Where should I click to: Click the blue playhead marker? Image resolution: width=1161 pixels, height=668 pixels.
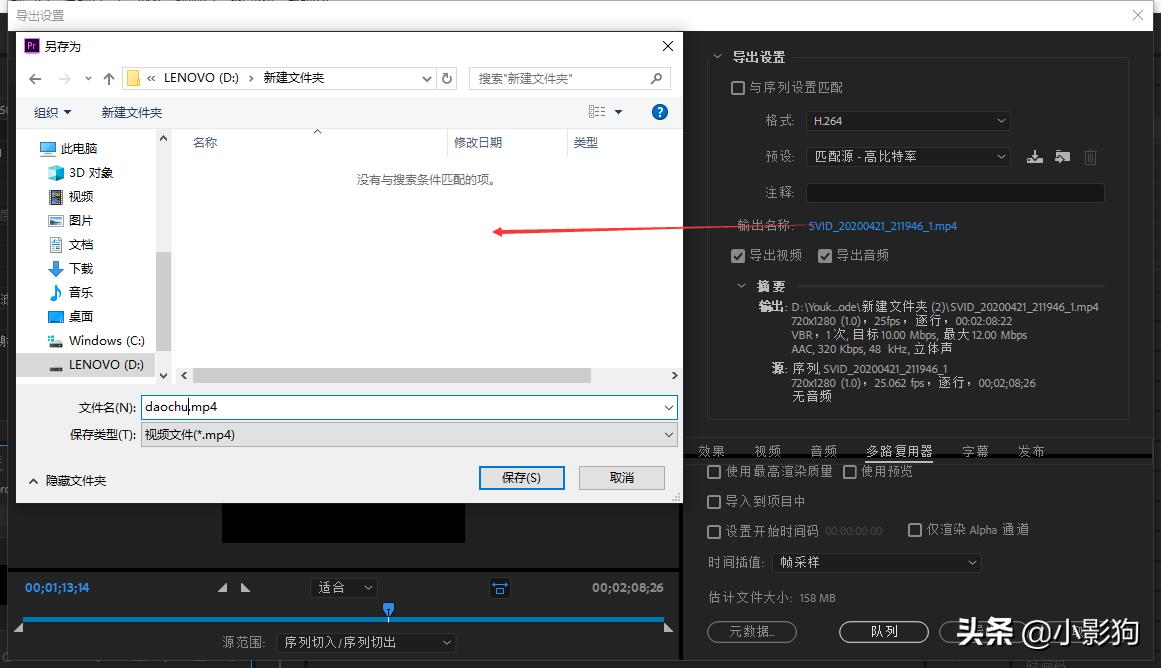(x=388, y=609)
